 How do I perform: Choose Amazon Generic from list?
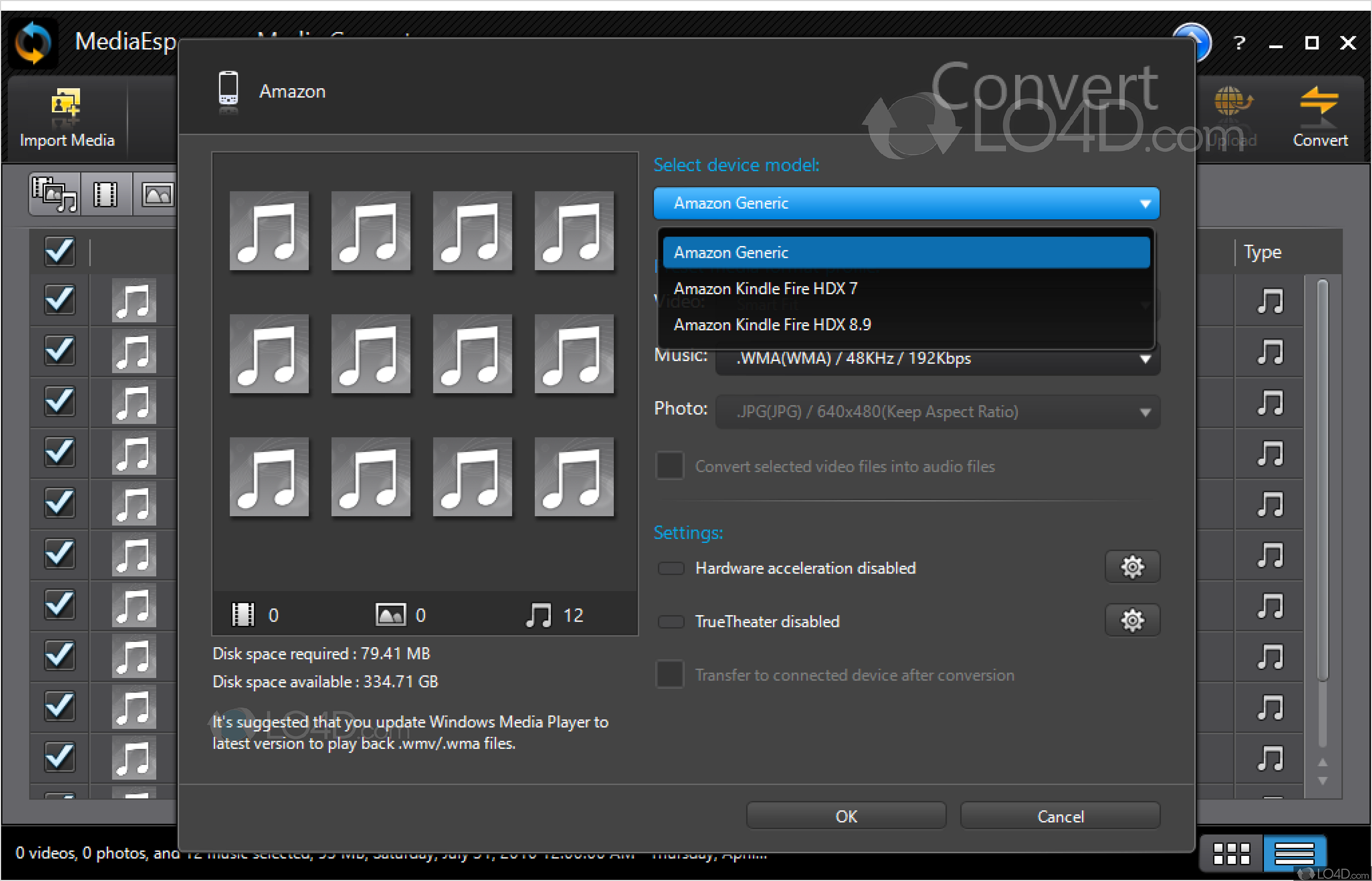point(906,252)
